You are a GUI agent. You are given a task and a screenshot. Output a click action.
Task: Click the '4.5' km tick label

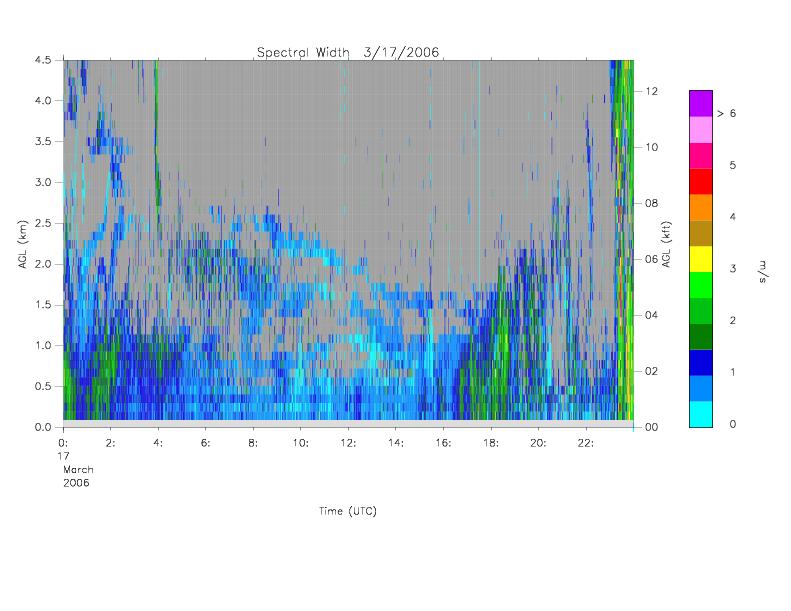[43, 60]
